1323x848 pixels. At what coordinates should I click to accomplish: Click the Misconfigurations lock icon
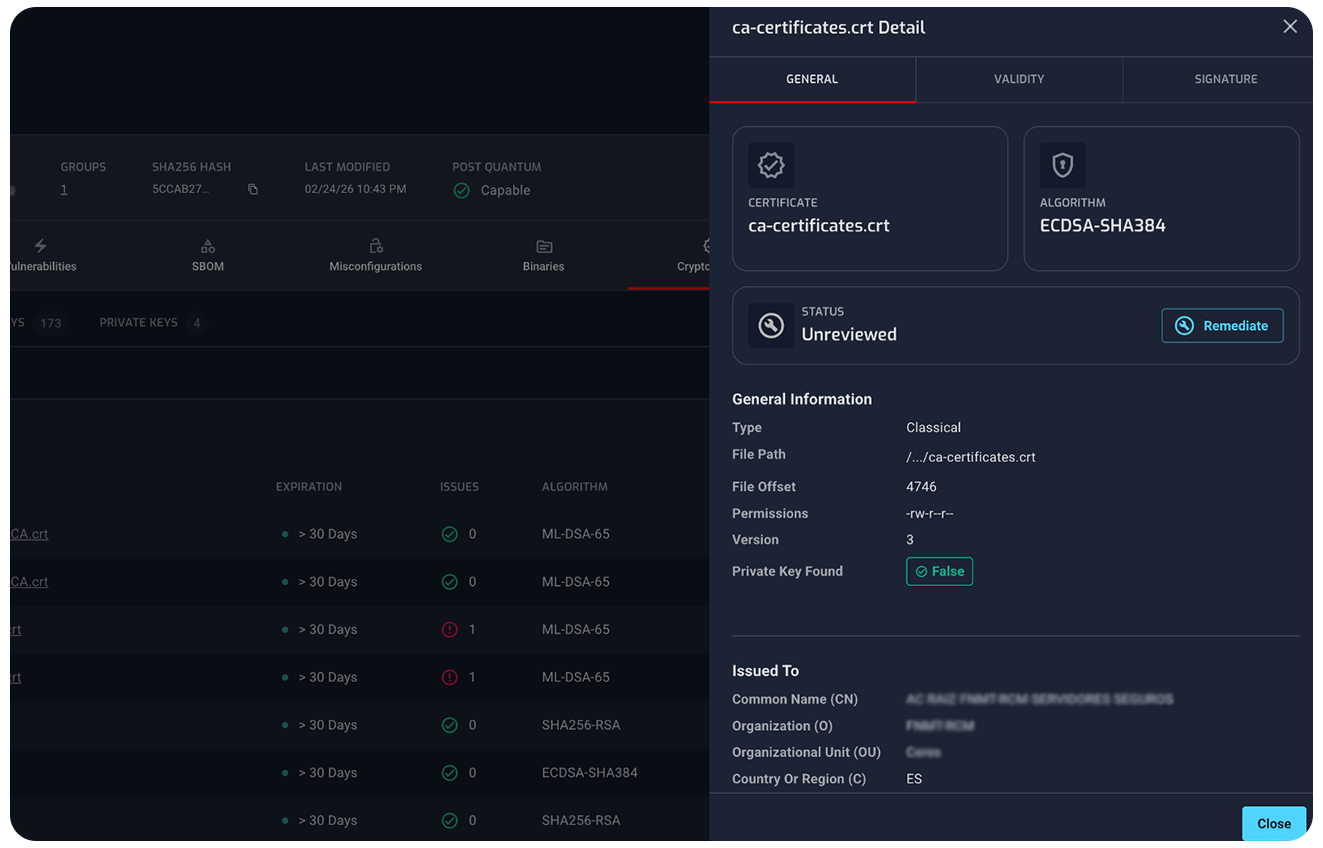[x=376, y=246]
